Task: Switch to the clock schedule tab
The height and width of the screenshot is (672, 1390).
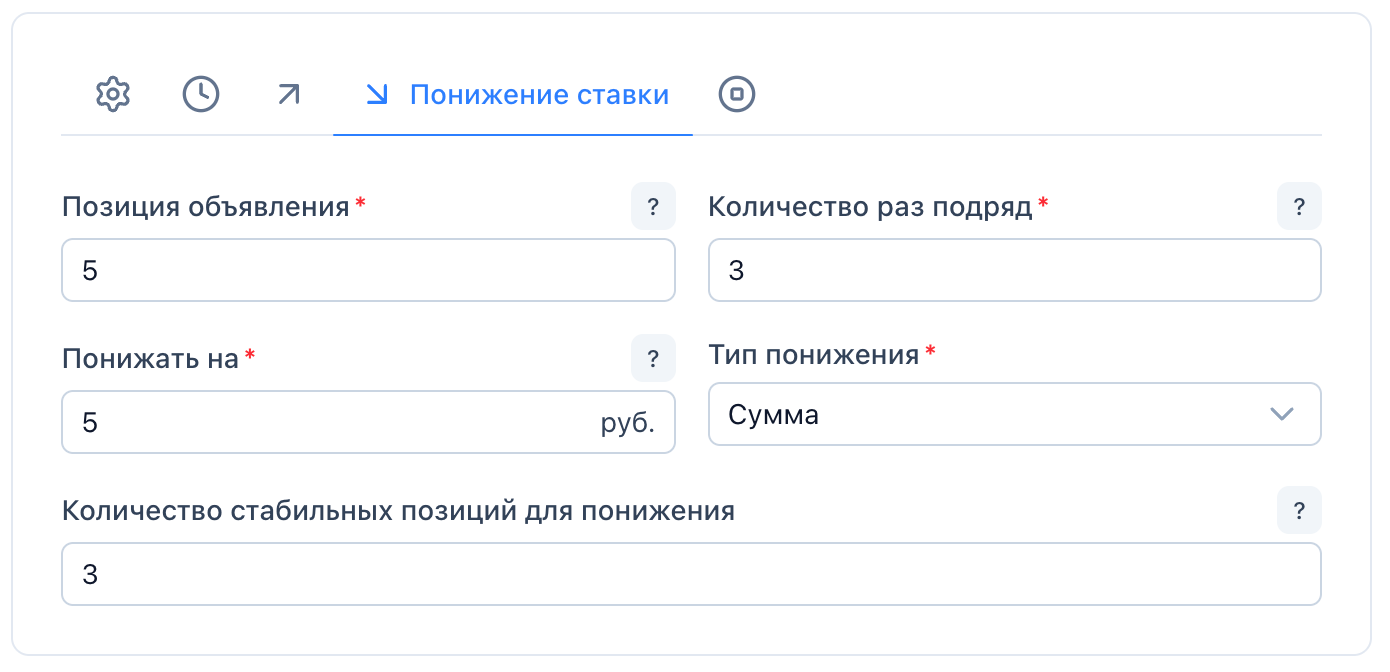Action: tap(201, 95)
